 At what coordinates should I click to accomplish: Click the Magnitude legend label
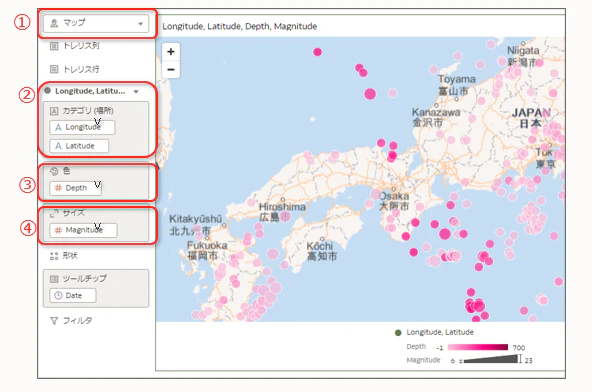423,360
